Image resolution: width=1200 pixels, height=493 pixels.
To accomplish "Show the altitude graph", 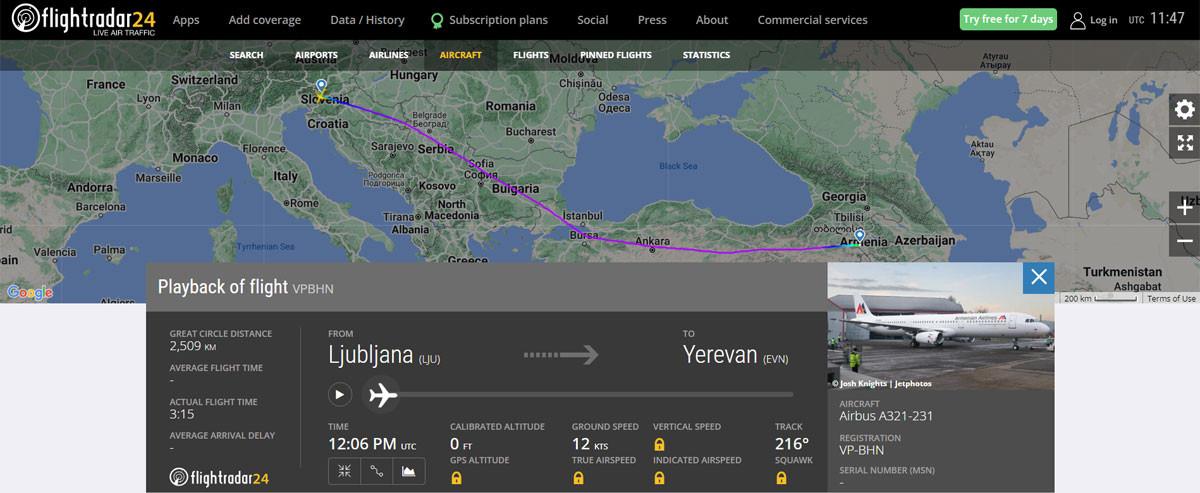I will click(409, 471).
